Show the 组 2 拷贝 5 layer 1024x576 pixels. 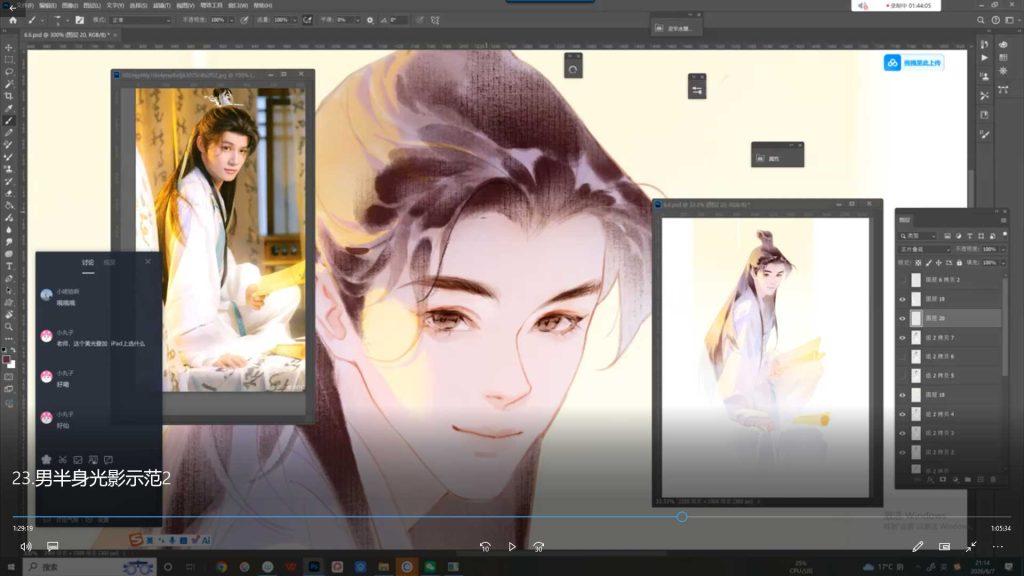pos(903,376)
